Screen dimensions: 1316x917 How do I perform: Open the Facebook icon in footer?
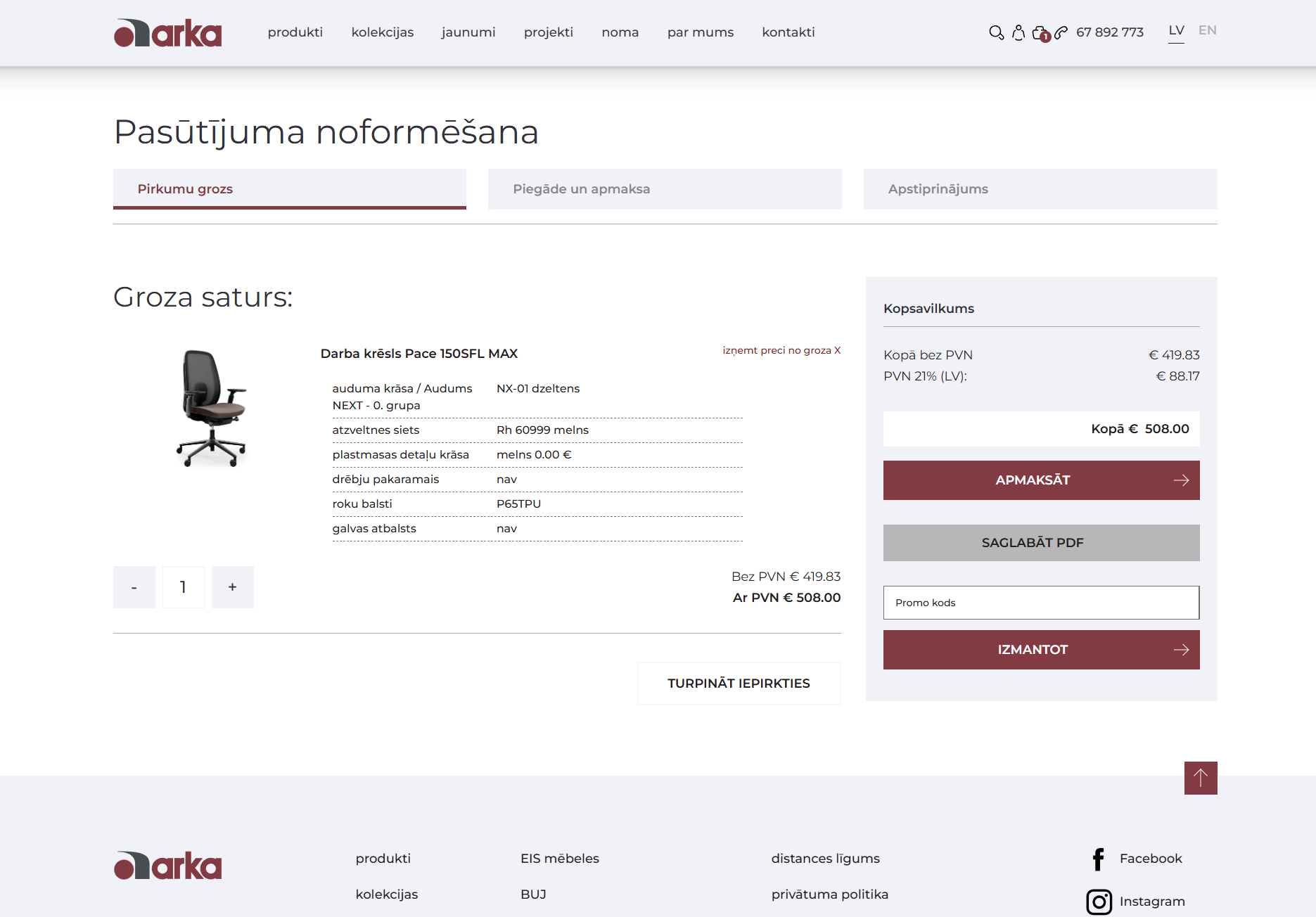click(1098, 859)
